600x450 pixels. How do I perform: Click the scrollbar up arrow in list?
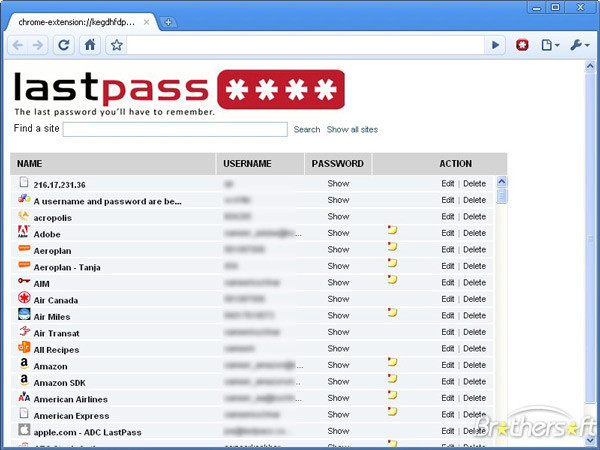point(502,182)
